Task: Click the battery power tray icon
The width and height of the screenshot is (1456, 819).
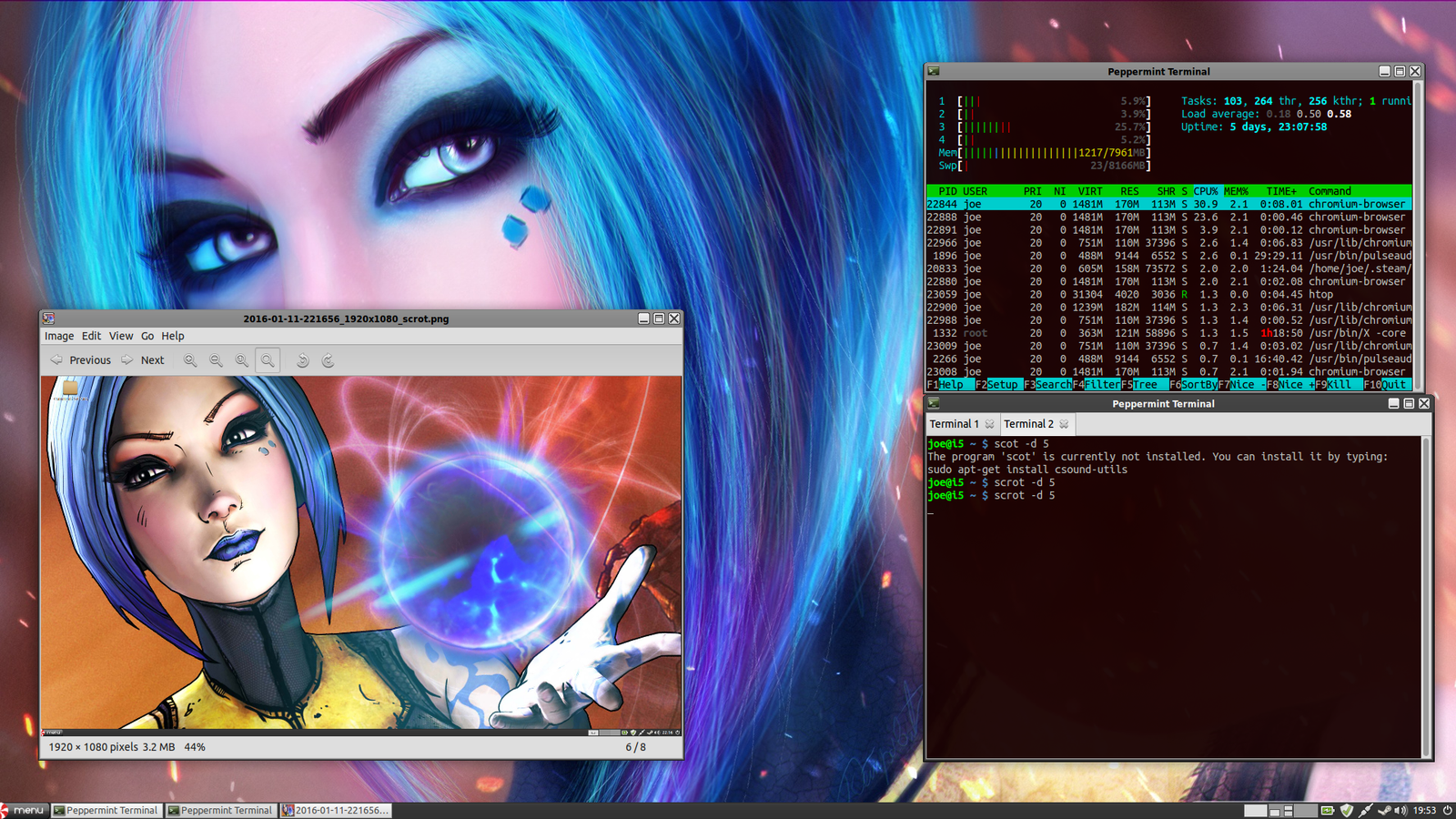Action: click(x=1328, y=810)
